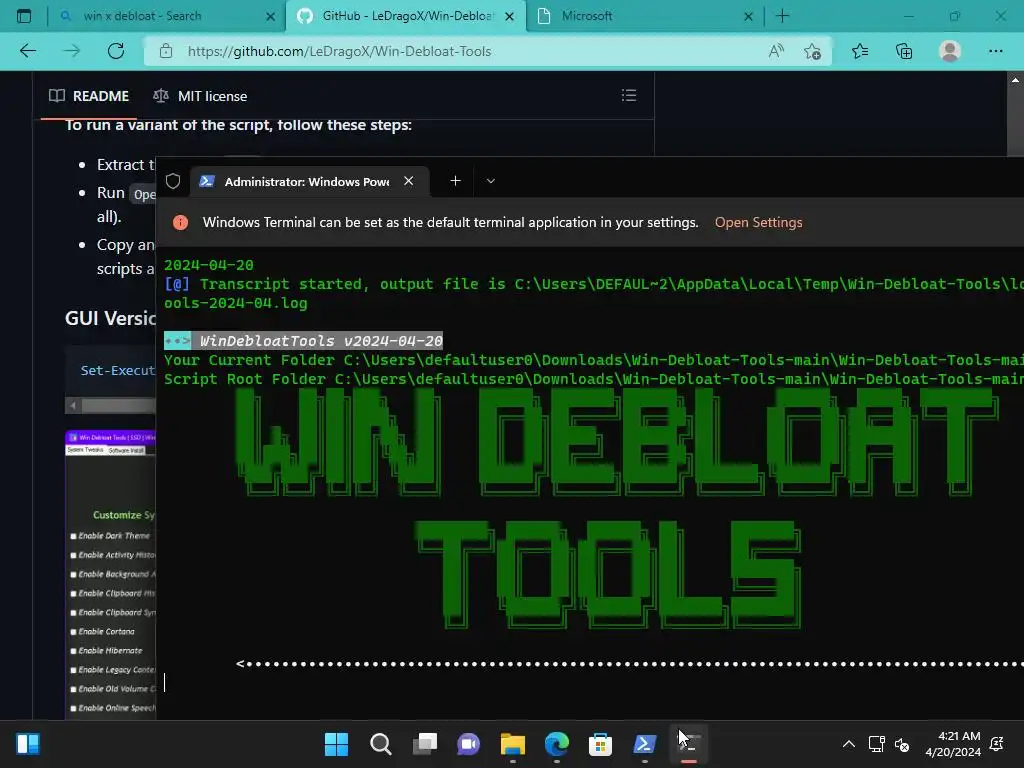Open Windows Widgets from taskbar

[28, 744]
